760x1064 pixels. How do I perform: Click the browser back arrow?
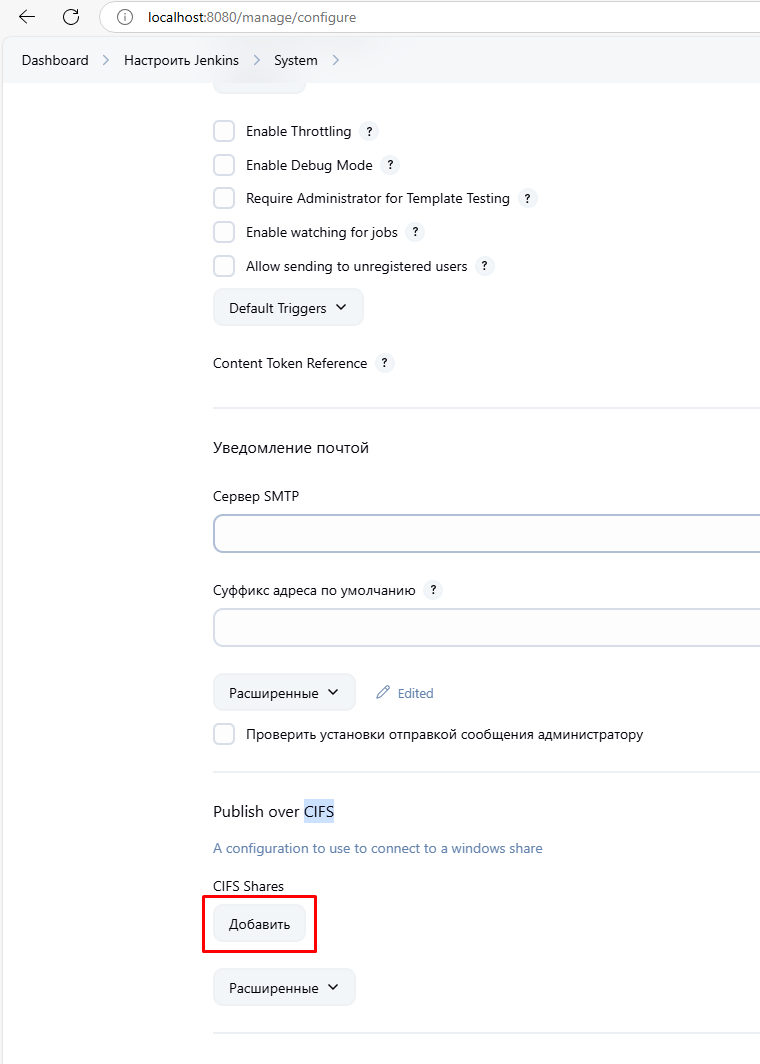(27, 17)
